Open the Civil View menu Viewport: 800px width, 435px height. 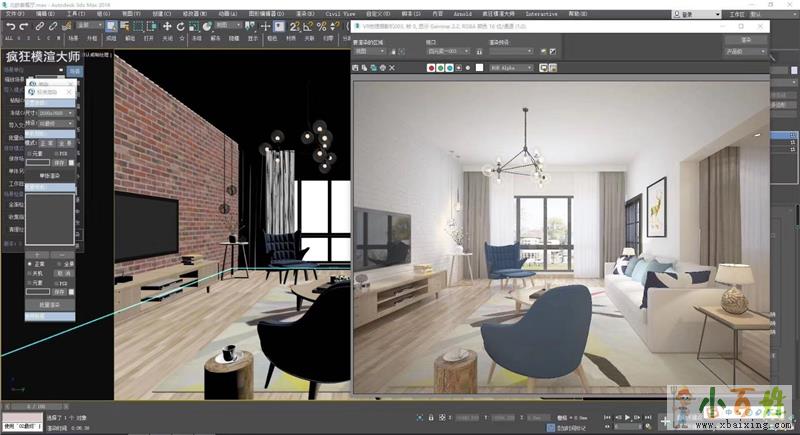coord(341,15)
